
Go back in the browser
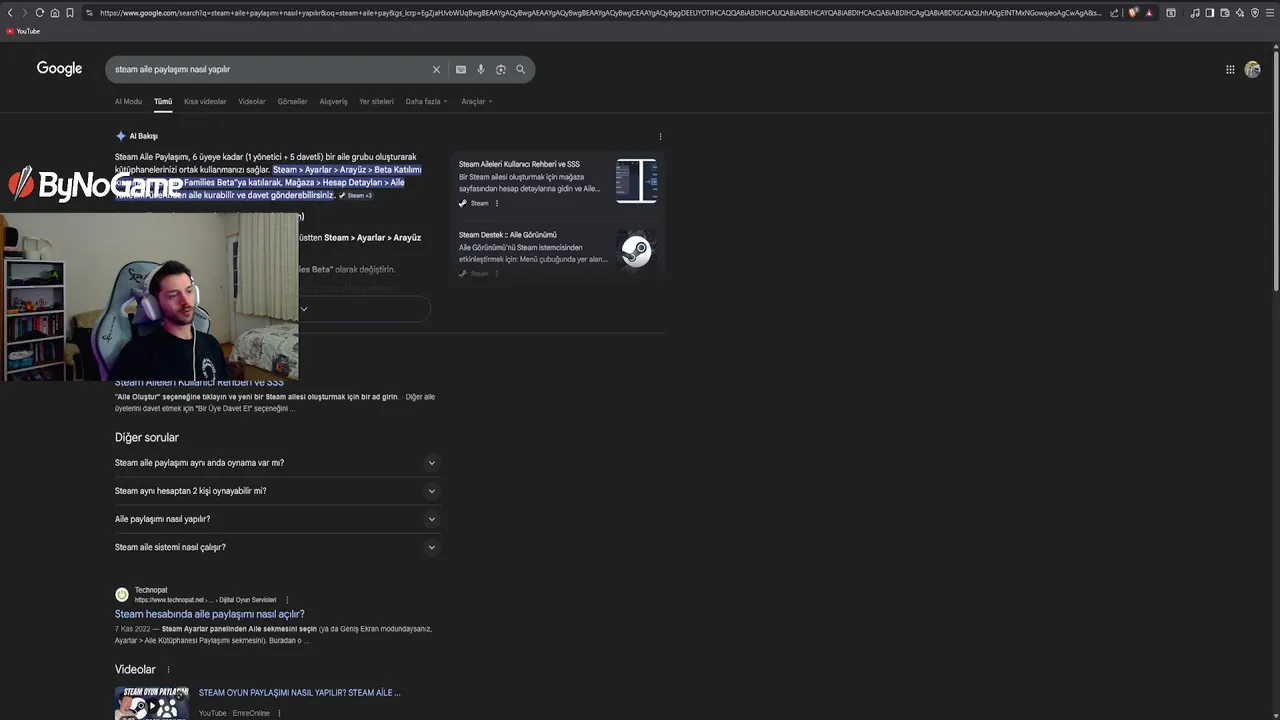10,13
